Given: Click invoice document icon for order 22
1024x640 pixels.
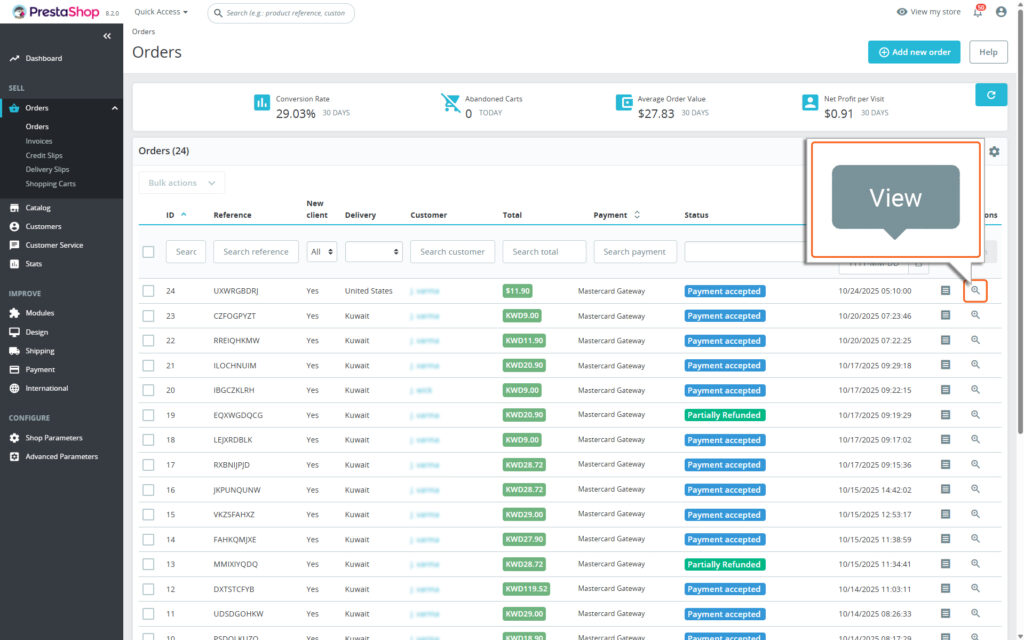Looking at the screenshot, I should 945,341.
